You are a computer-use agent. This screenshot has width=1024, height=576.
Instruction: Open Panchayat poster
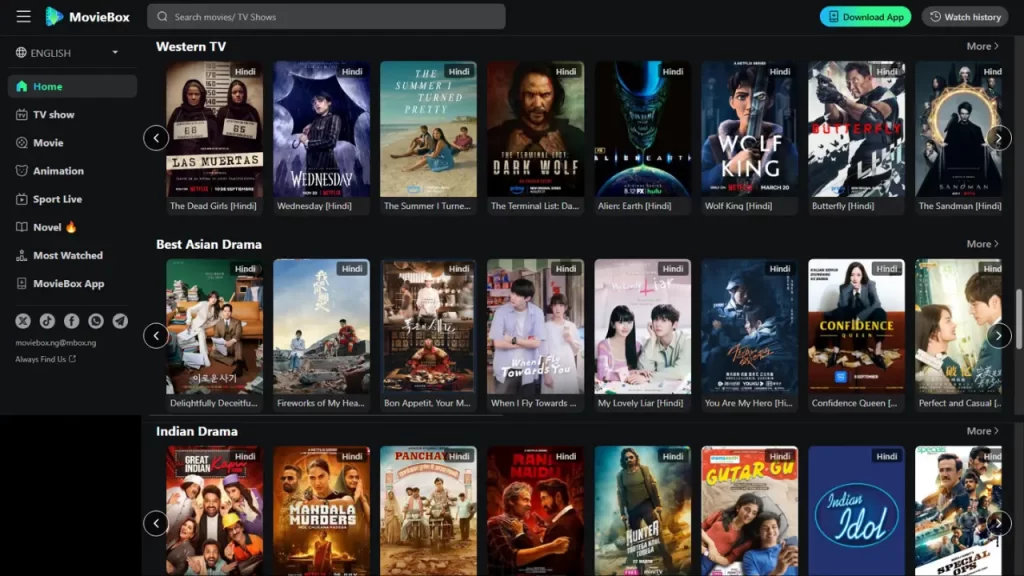click(428, 511)
